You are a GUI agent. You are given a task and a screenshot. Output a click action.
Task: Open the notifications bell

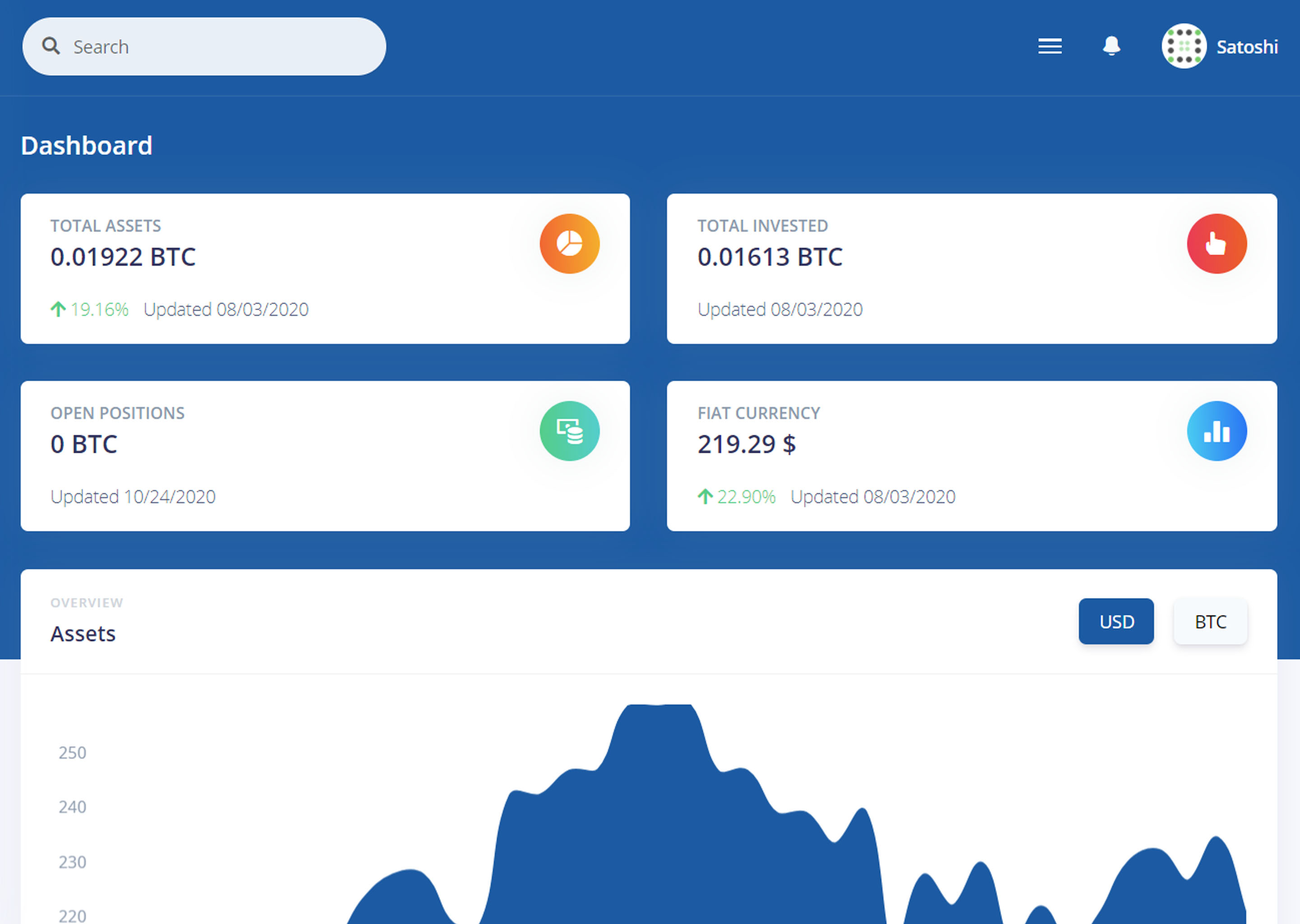1110,46
